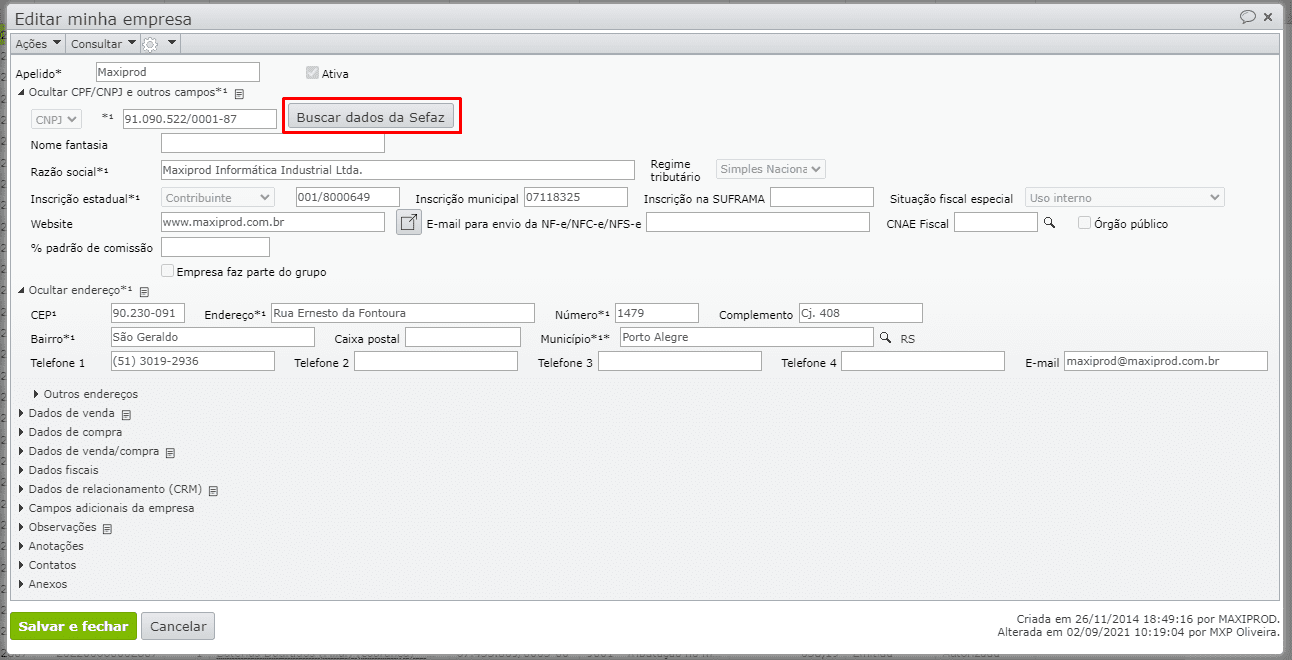This screenshot has height=660, width=1292.
Task: Open dropdown arrow next to gear icon
Action: point(172,43)
